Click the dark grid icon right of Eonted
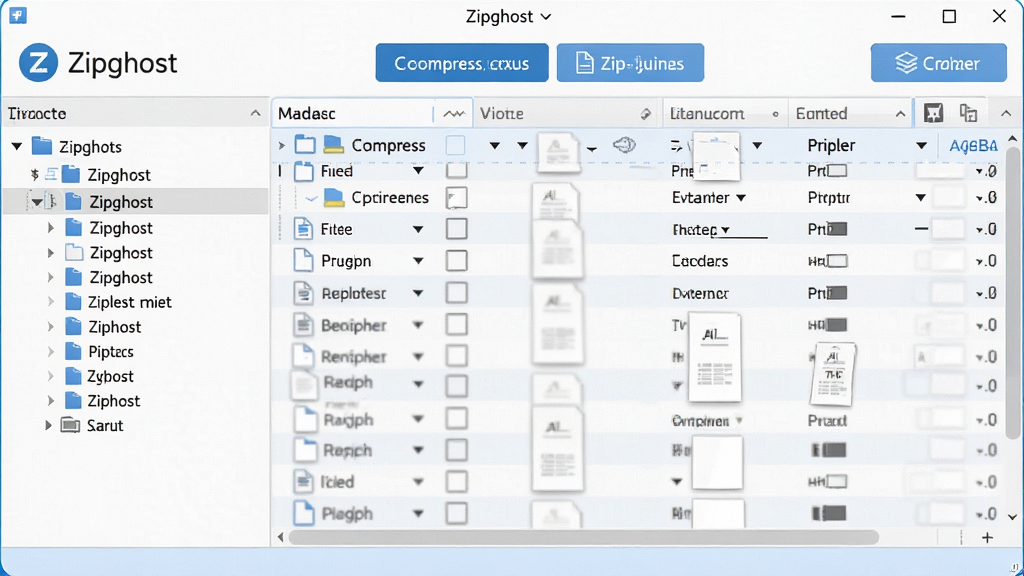The image size is (1024, 576). click(x=933, y=113)
